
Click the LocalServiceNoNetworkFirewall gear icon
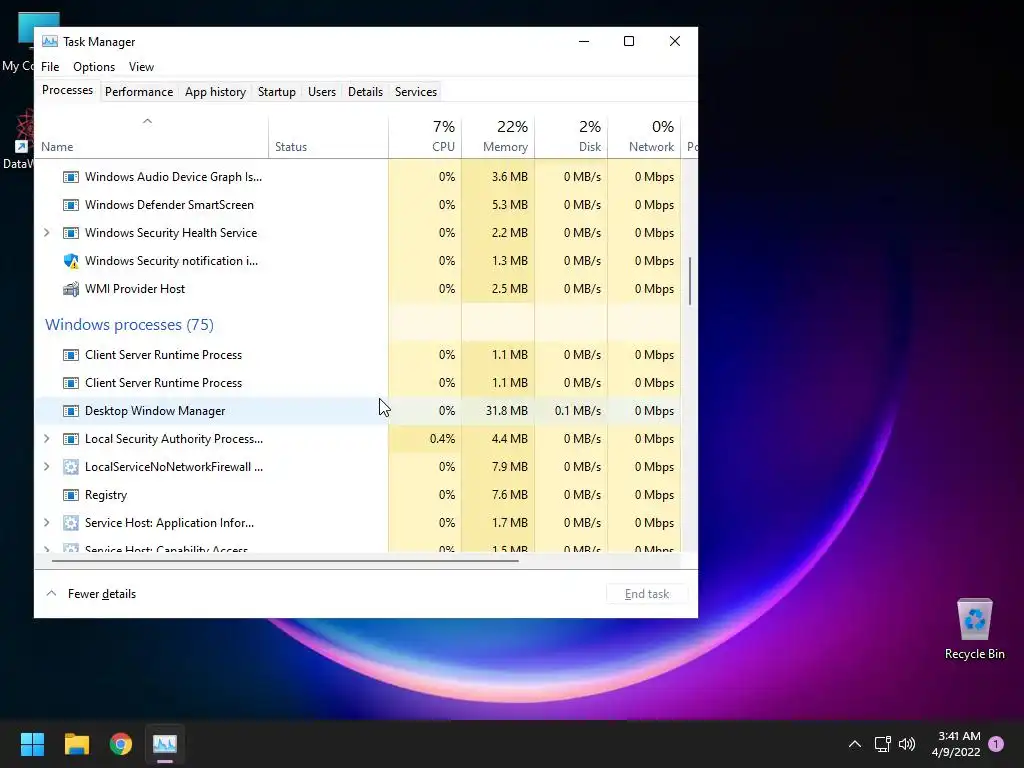71,467
